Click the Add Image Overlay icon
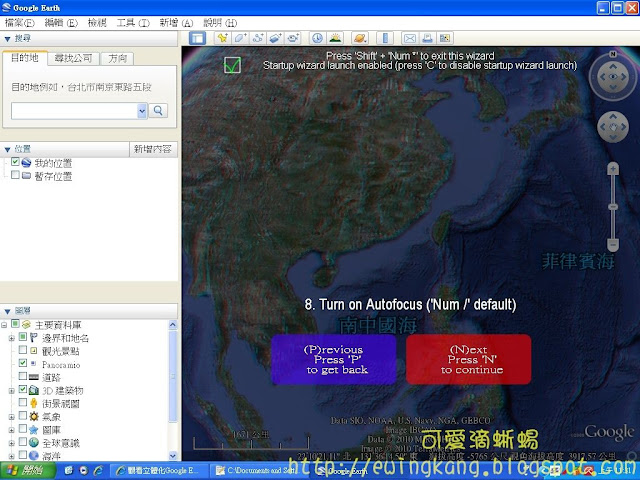 click(276, 38)
